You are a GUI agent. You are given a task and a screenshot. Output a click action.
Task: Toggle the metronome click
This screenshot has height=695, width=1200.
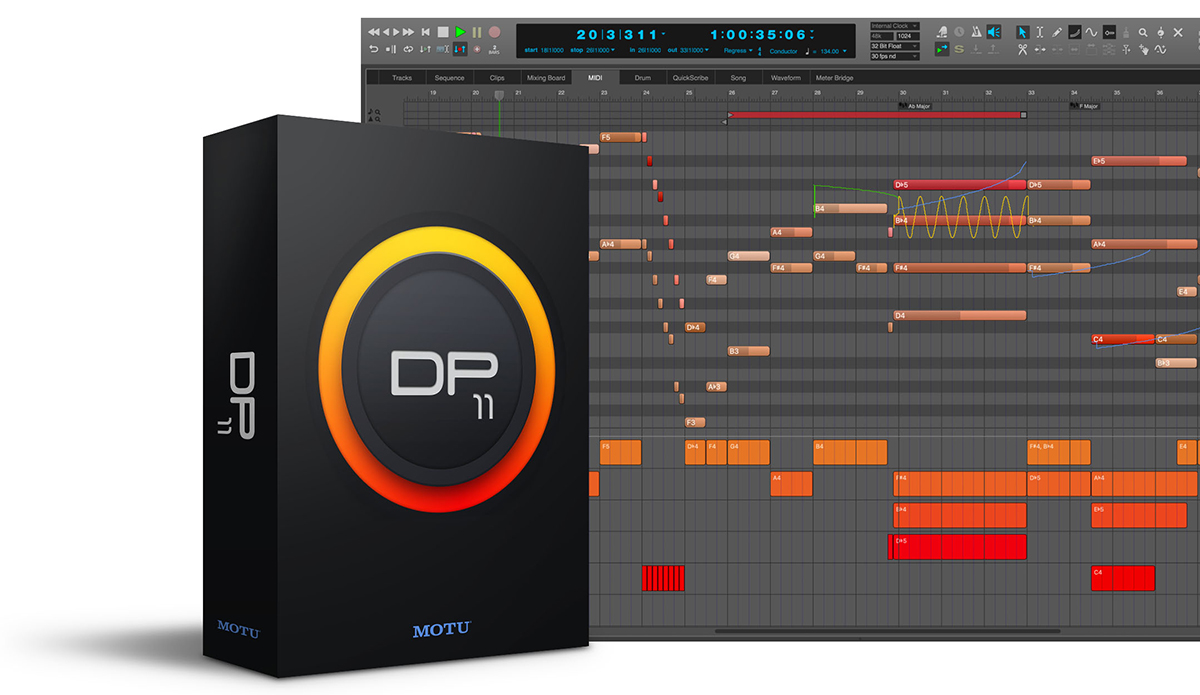976,32
